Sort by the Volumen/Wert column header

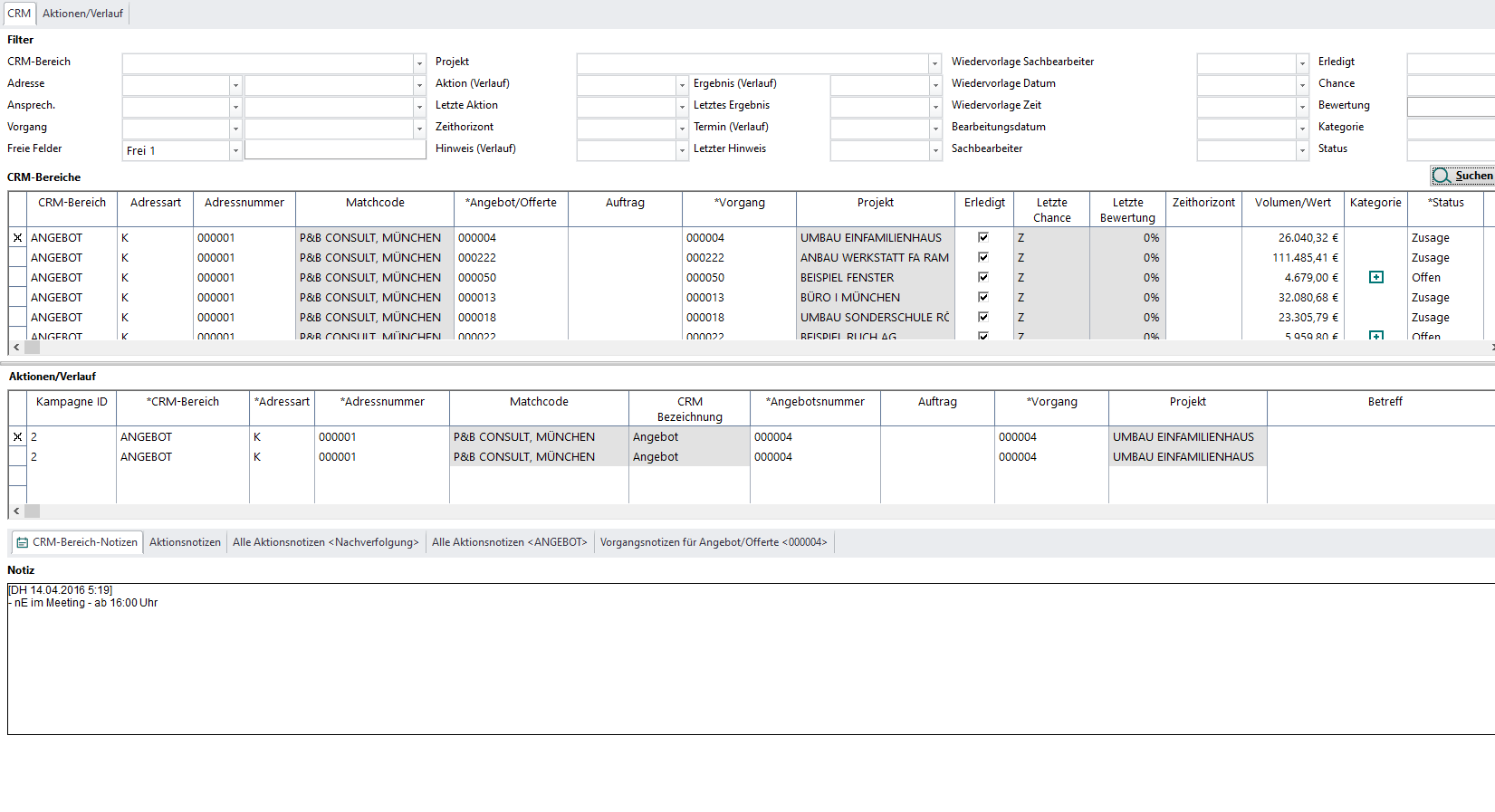(1292, 203)
